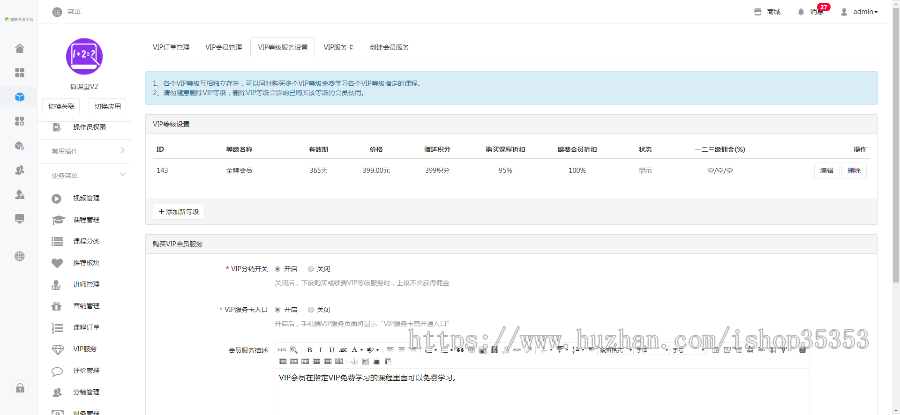Switch to the VIP会员管理 tab
Viewport: 900px width, 415px height.
point(224,47)
